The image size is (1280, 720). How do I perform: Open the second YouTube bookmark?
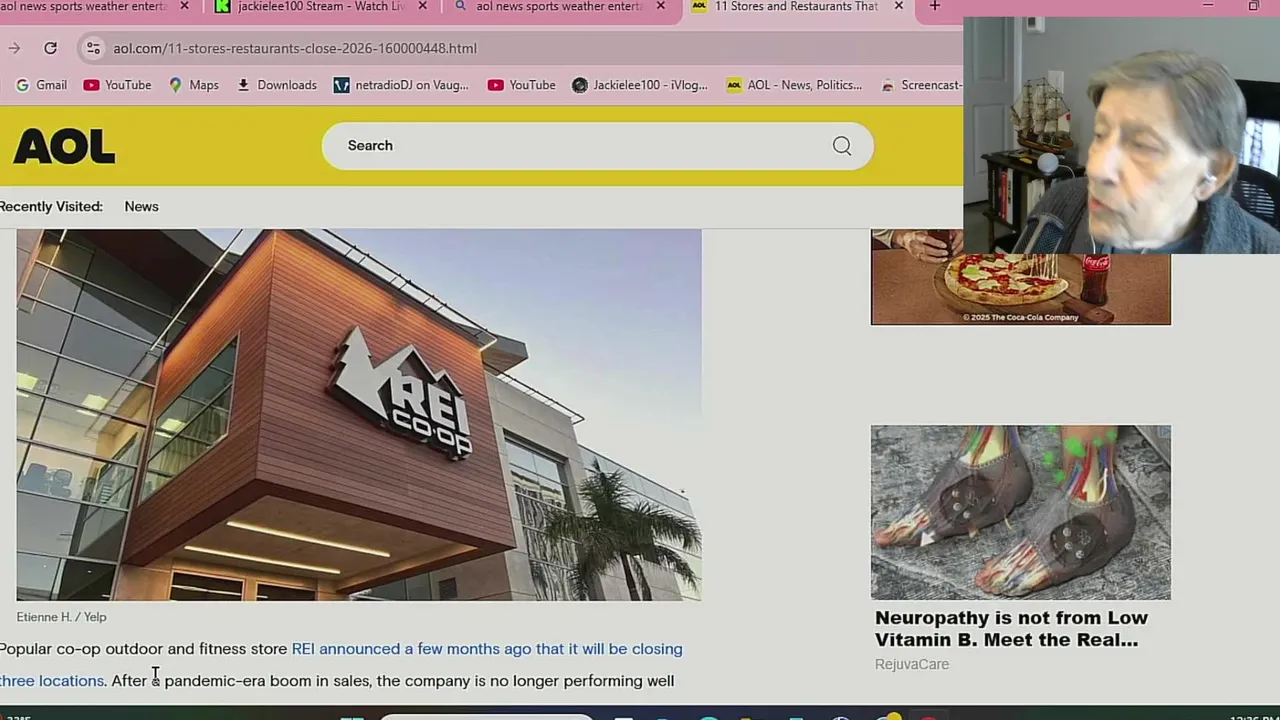[x=521, y=85]
